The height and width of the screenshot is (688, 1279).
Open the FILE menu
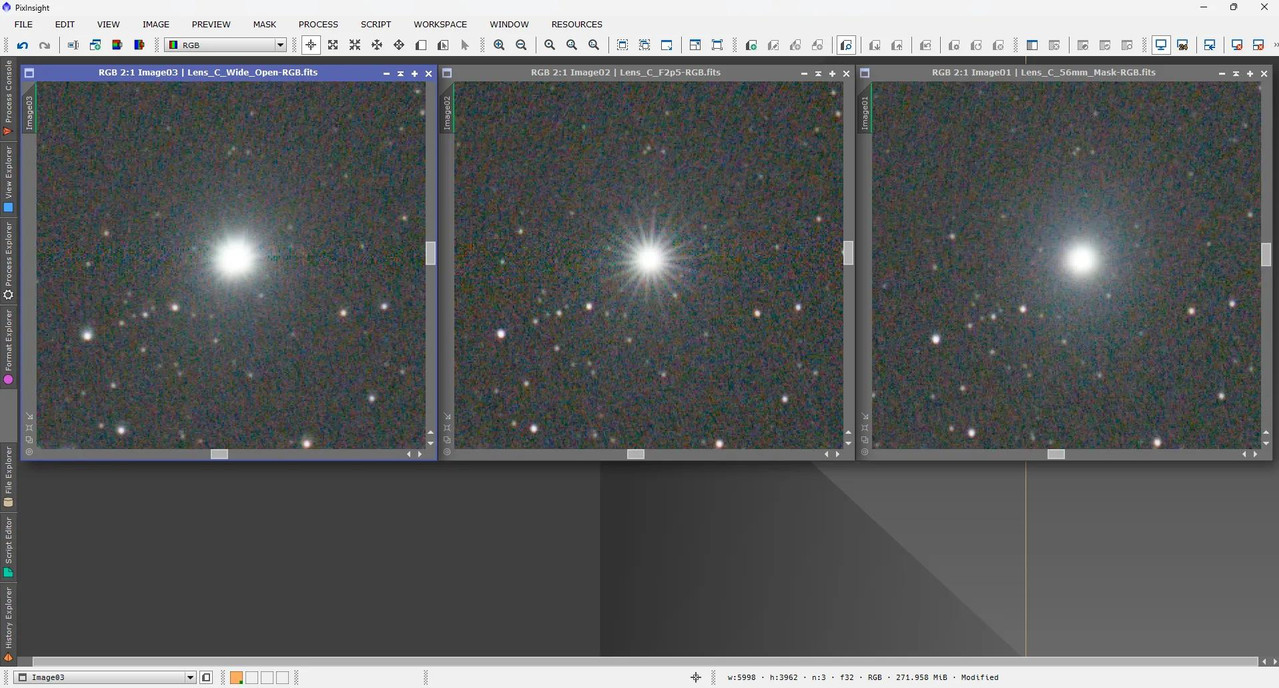coord(23,24)
